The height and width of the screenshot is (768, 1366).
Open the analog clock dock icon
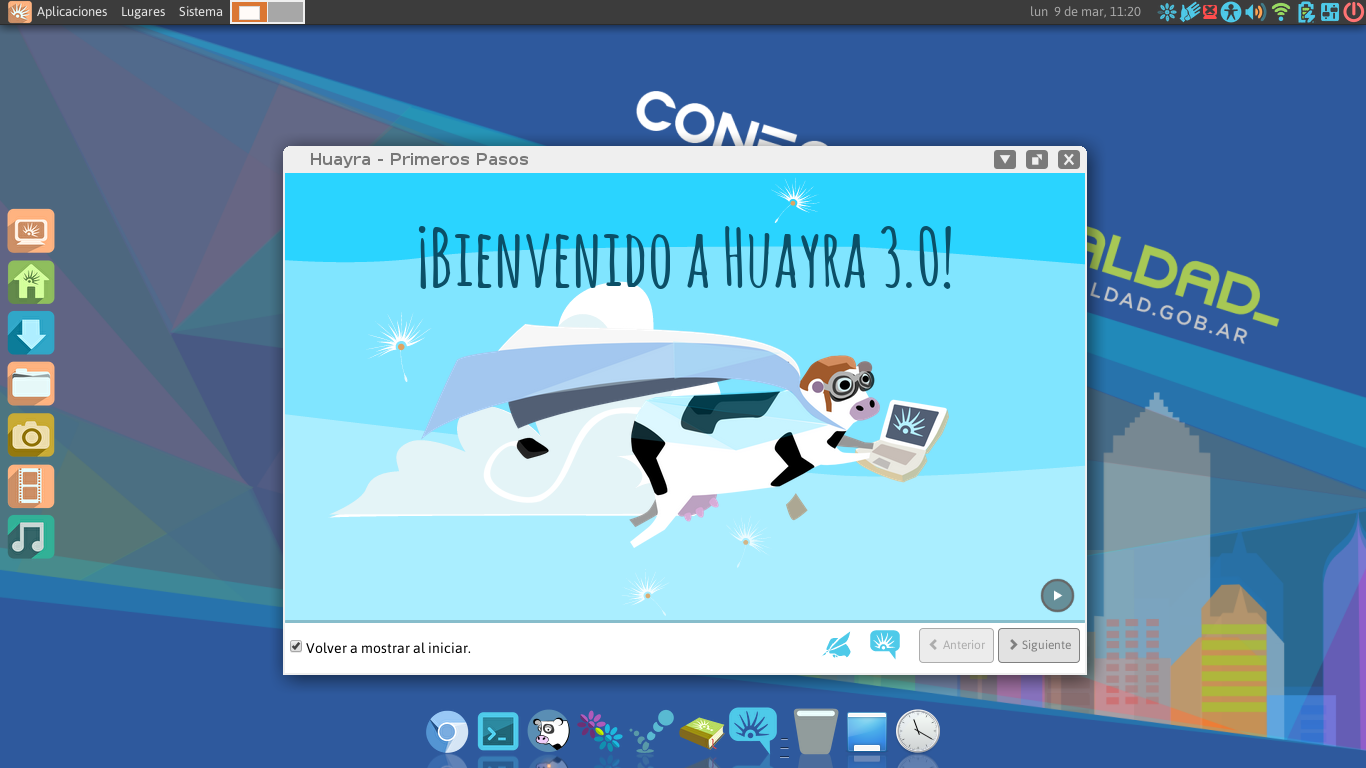pyautogui.click(x=918, y=732)
